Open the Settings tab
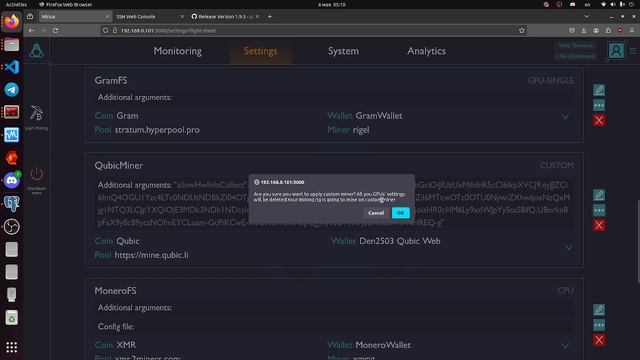This screenshot has width=640, height=360. (260, 51)
